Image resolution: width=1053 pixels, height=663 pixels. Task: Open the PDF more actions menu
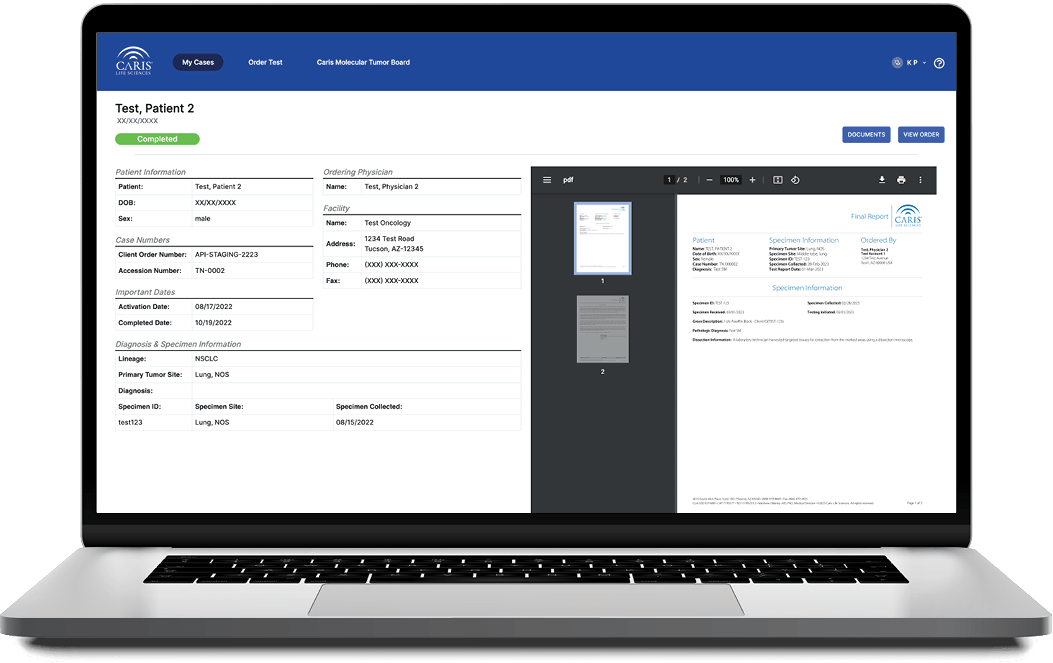920,180
